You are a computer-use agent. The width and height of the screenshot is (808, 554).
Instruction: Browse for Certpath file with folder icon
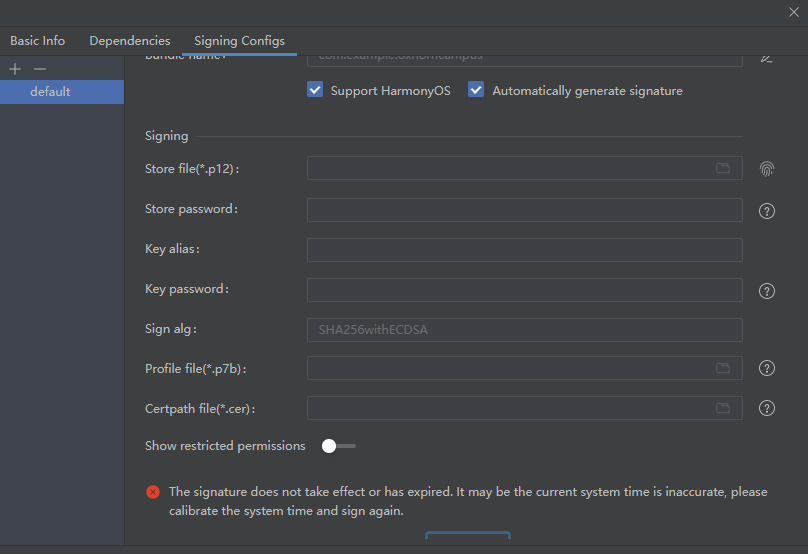point(723,408)
